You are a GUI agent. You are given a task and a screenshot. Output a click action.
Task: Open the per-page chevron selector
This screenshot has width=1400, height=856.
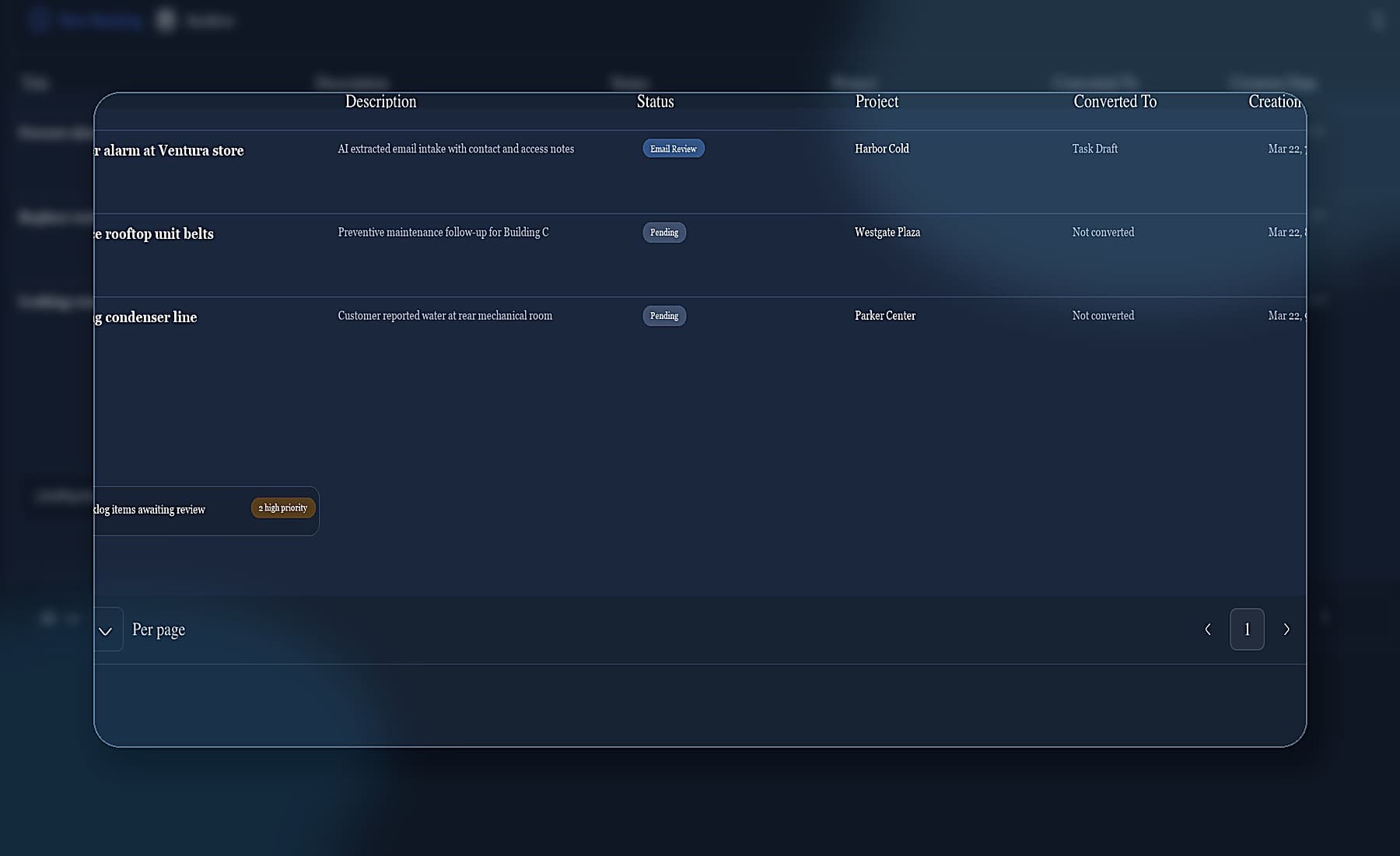[x=107, y=630]
